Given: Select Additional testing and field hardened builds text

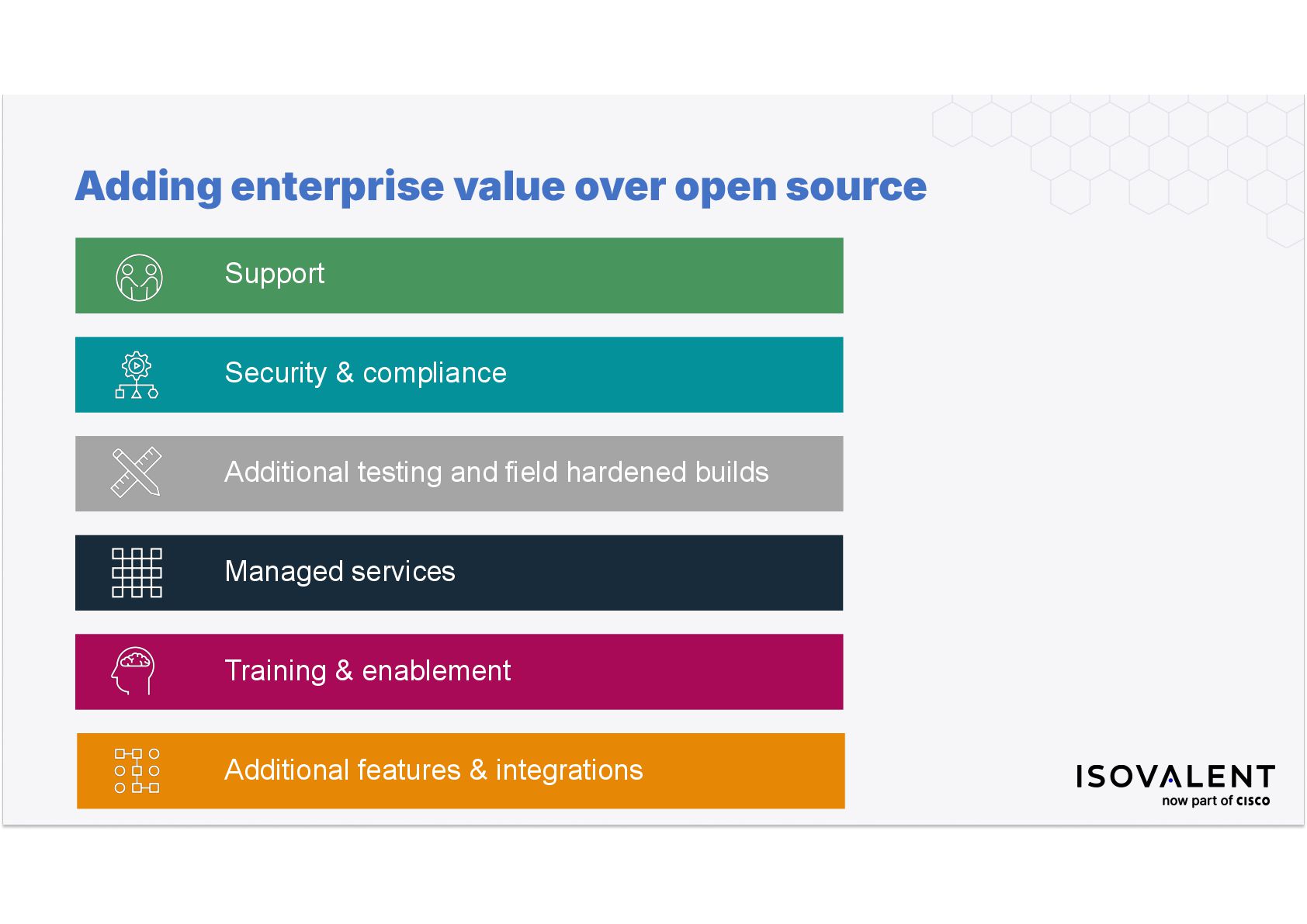Looking at the screenshot, I should coord(497,472).
